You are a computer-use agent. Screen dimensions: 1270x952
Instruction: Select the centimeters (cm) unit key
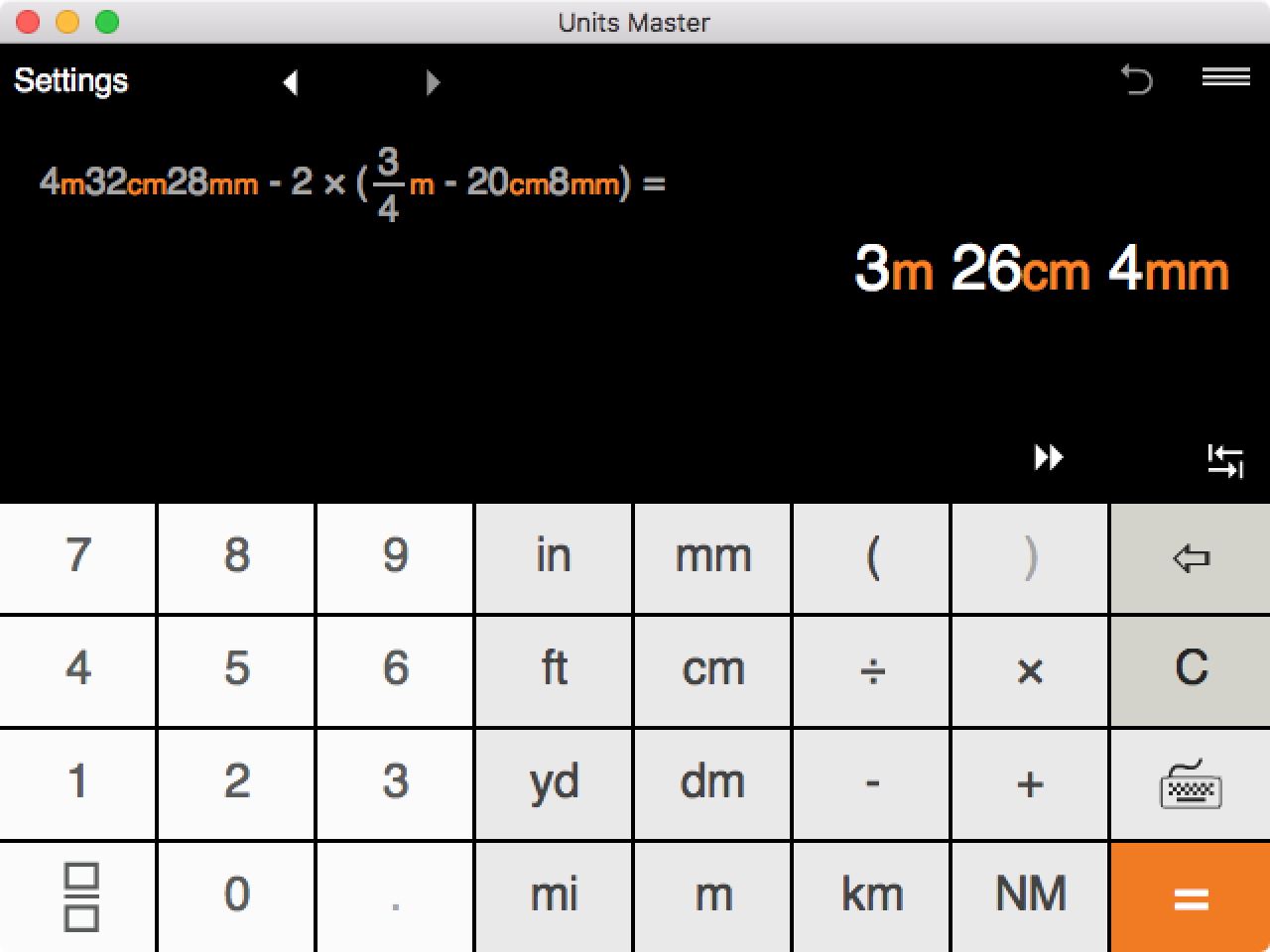(x=712, y=671)
